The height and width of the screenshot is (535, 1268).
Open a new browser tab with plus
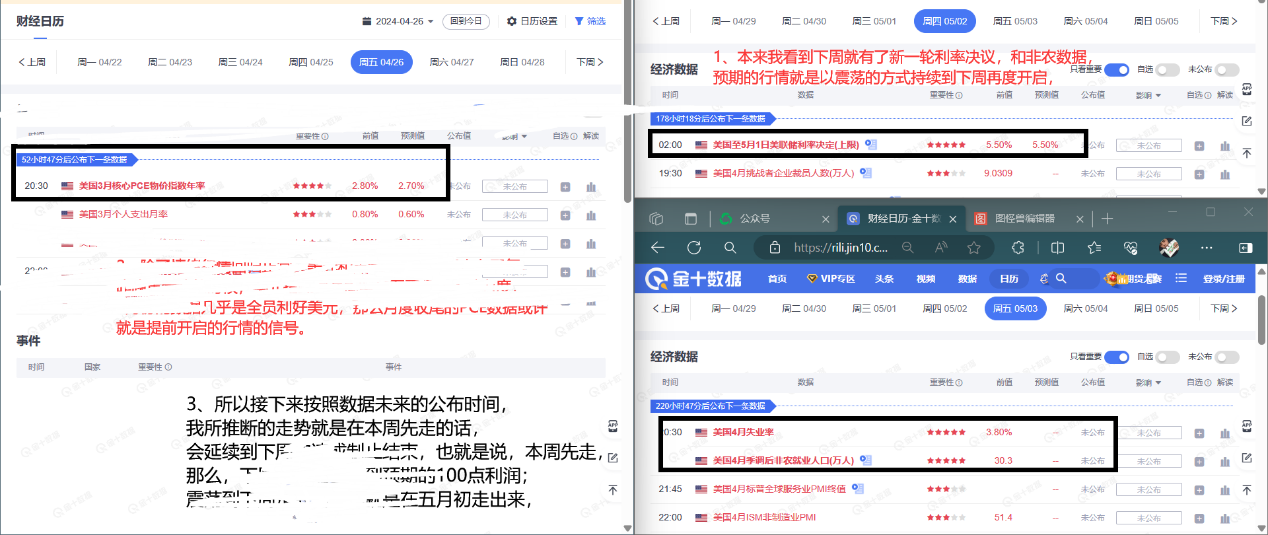pos(1108,219)
